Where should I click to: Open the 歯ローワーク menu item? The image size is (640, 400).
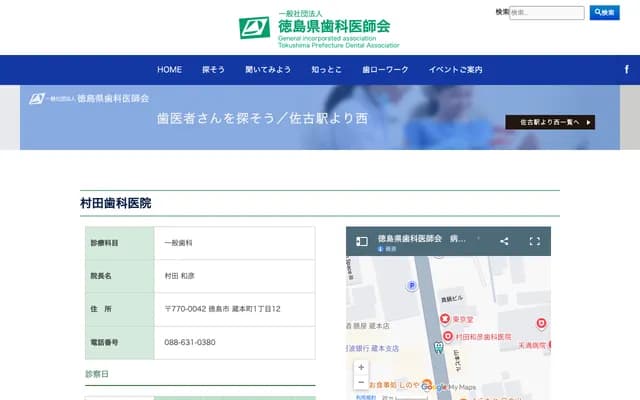[x=385, y=70]
